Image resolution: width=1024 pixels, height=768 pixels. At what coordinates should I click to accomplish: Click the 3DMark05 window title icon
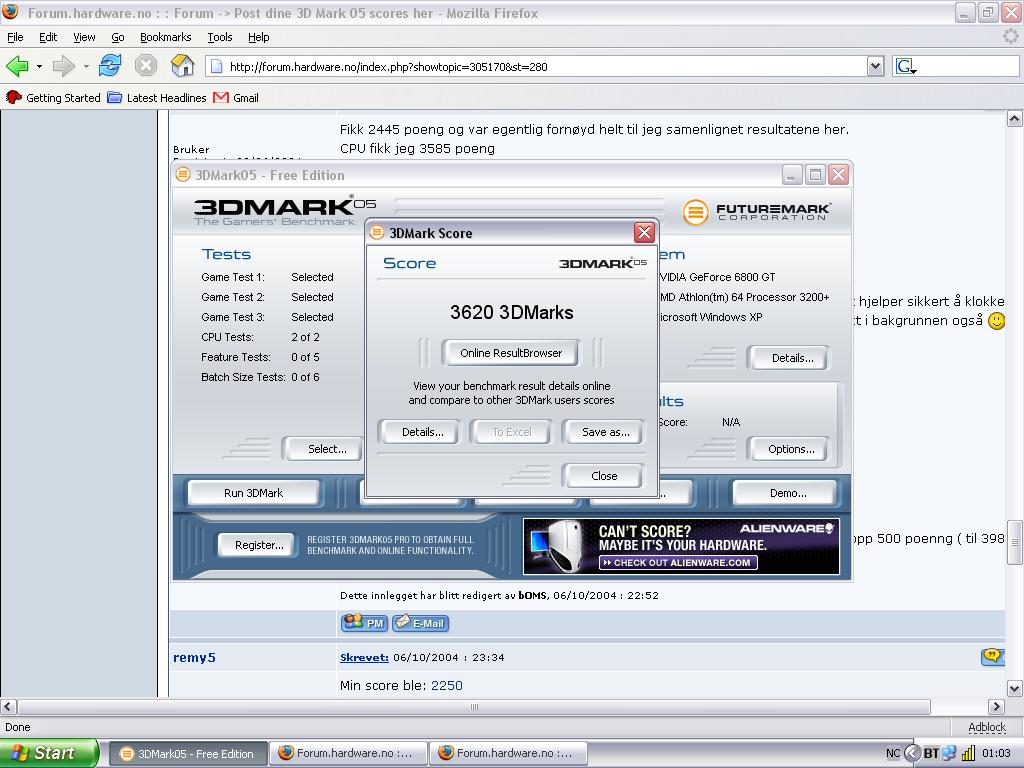(x=183, y=175)
